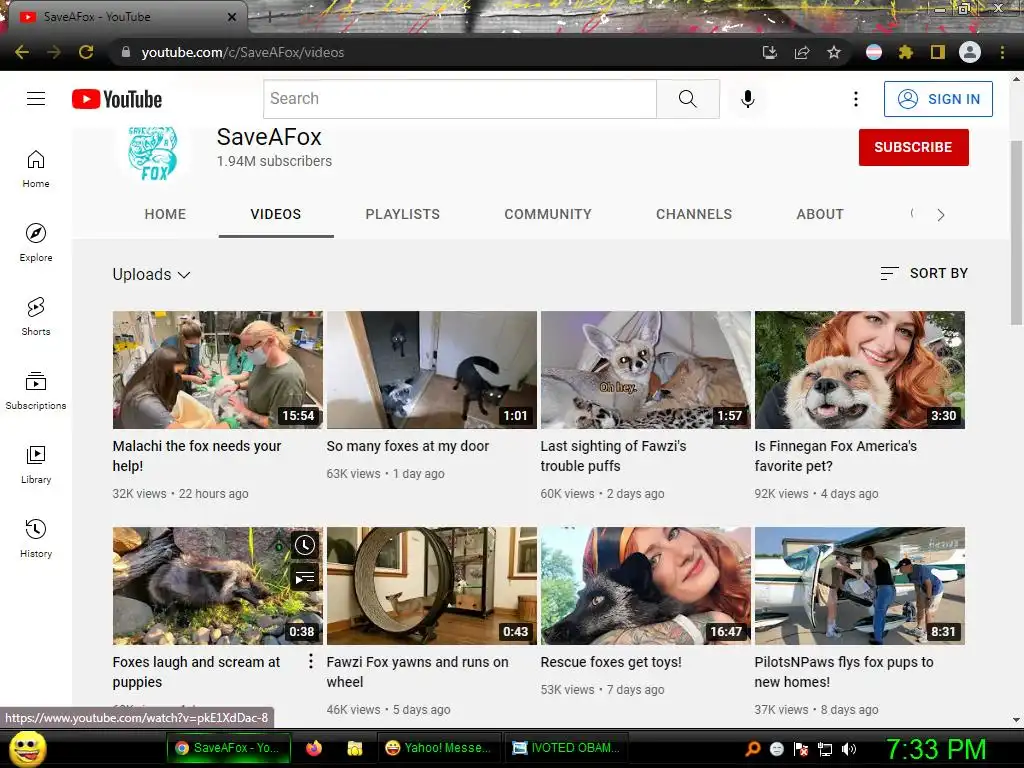
Task: Open 'PilotsNPaws flys fox pups' title
Action: tap(844, 671)
